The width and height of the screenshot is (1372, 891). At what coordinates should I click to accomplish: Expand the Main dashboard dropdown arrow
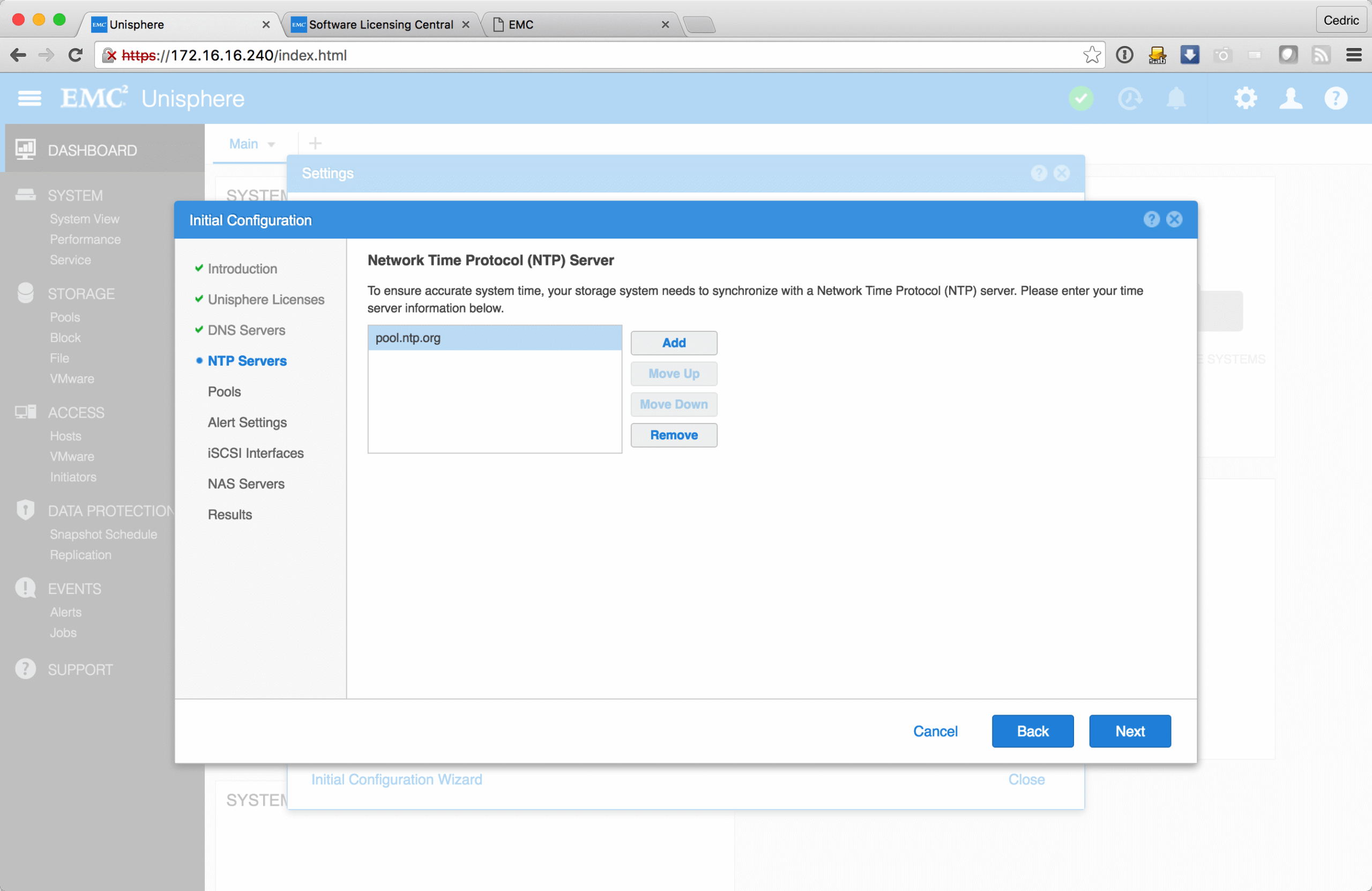coord(272,145)
